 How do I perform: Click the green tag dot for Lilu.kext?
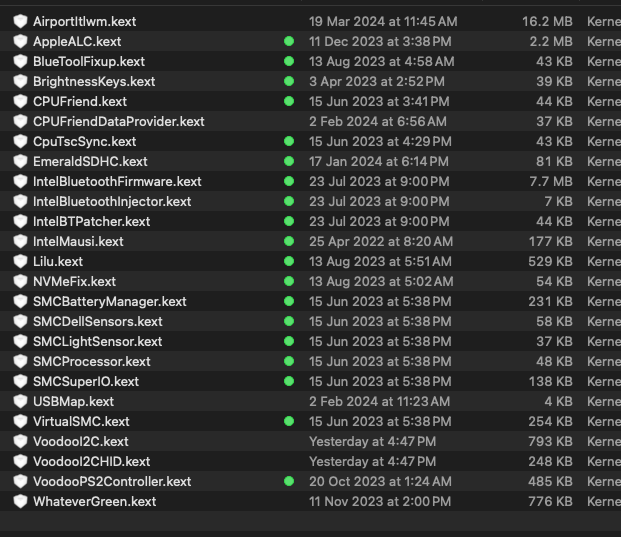tap(289, 261)
